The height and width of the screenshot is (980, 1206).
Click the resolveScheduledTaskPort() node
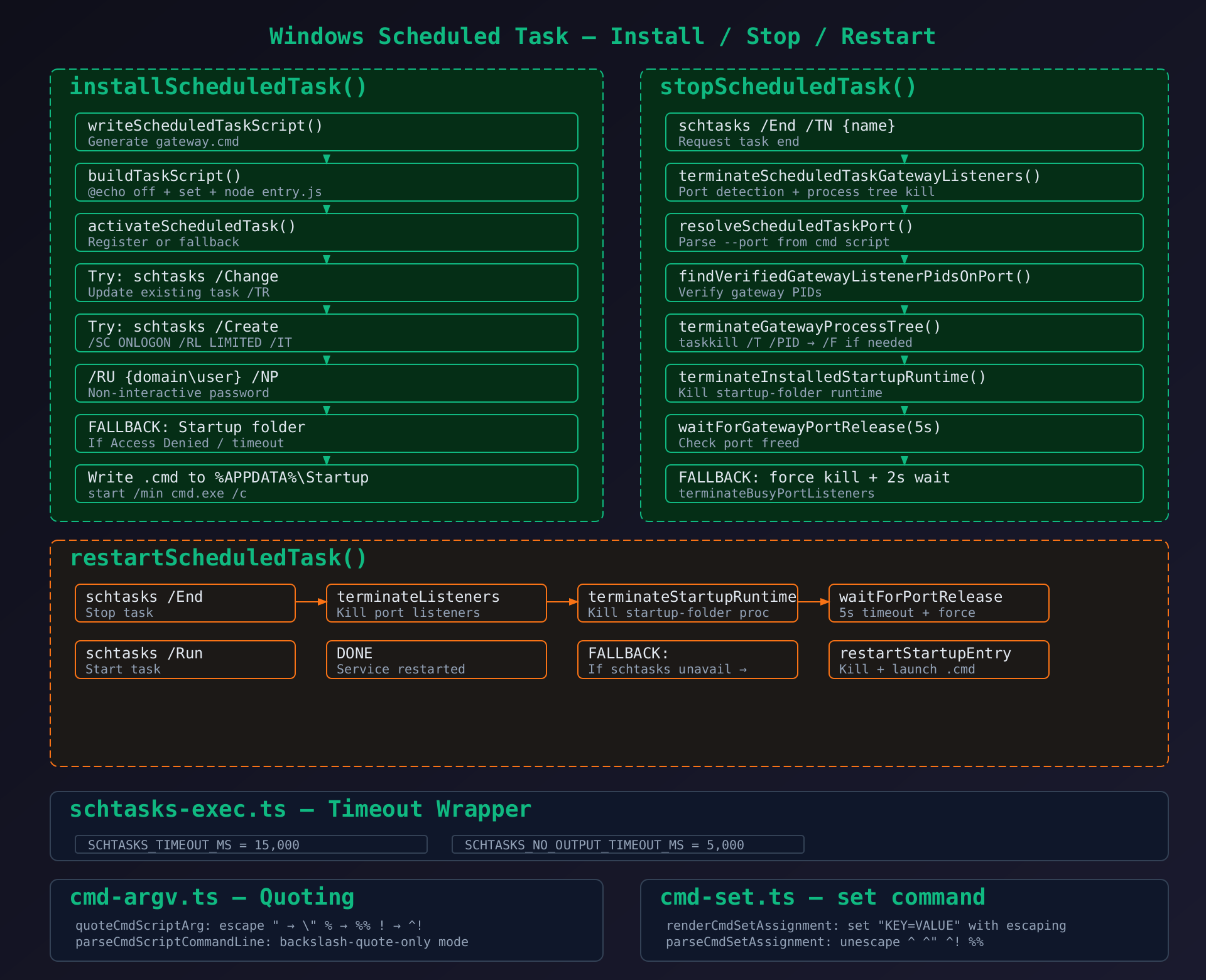[x=904, y=232]
